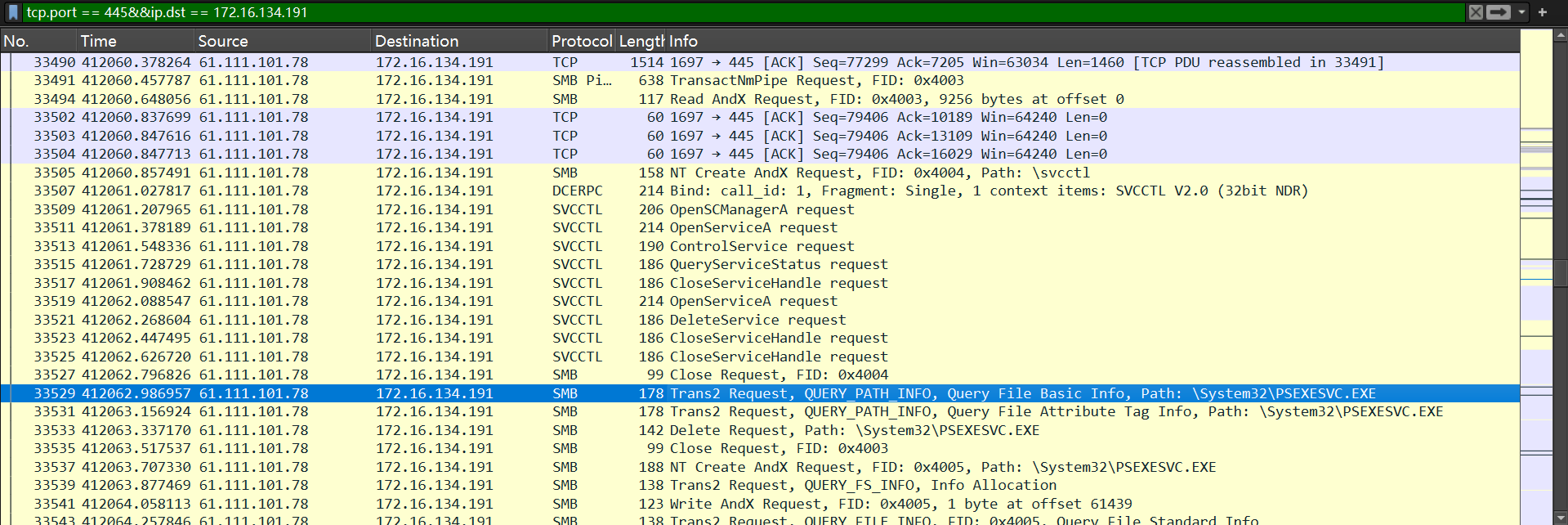Click time value 412062.986957
The image size is (1568, 525).
pyautogui.click(x=136, y=393)
